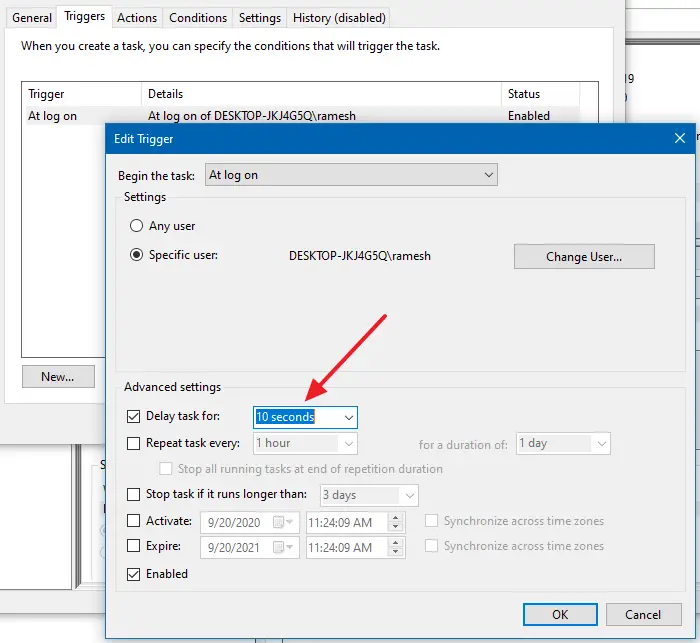Enable Repeat task every checkbox
The image size is (700, 643).
click(x=133, y=443)
